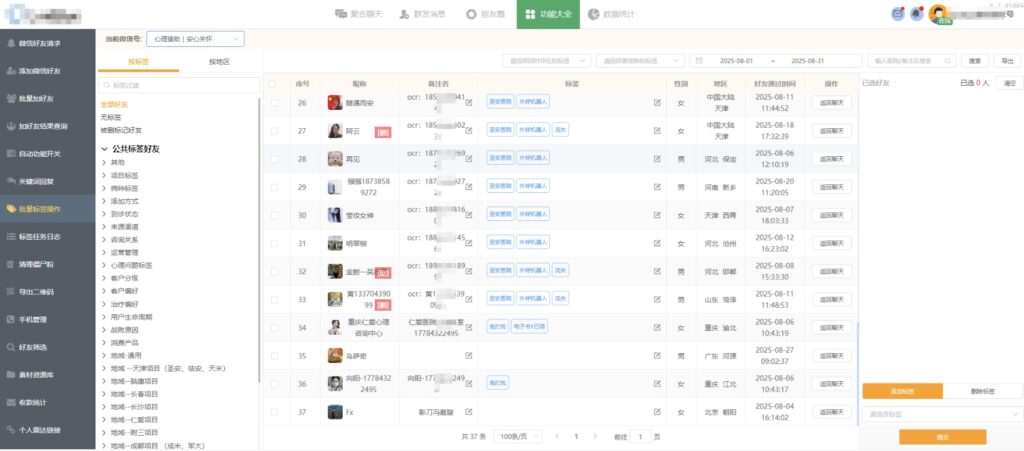This screenshot has width=1024, height=451.
Task: Tick the checkbox for row 26
Action: [x=275, y=102]
